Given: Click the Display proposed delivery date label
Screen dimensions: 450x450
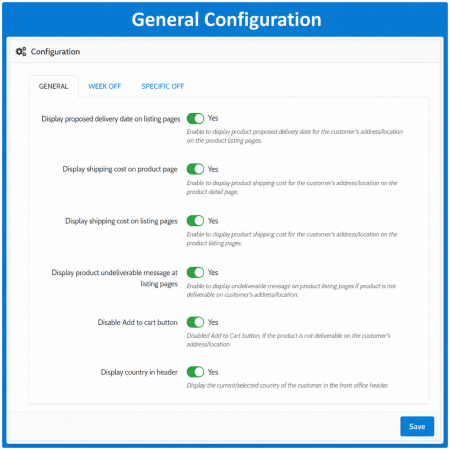Looking at the screenshot, I should point(111,119).
